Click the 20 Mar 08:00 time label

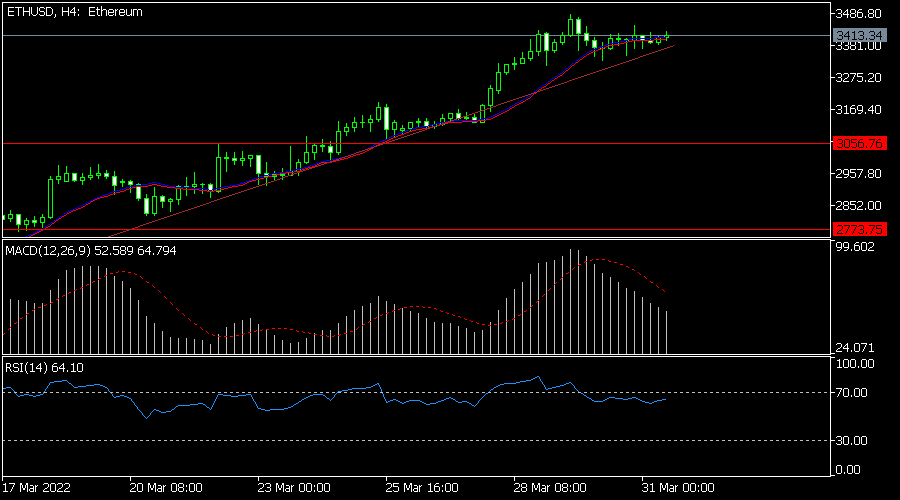165,488
